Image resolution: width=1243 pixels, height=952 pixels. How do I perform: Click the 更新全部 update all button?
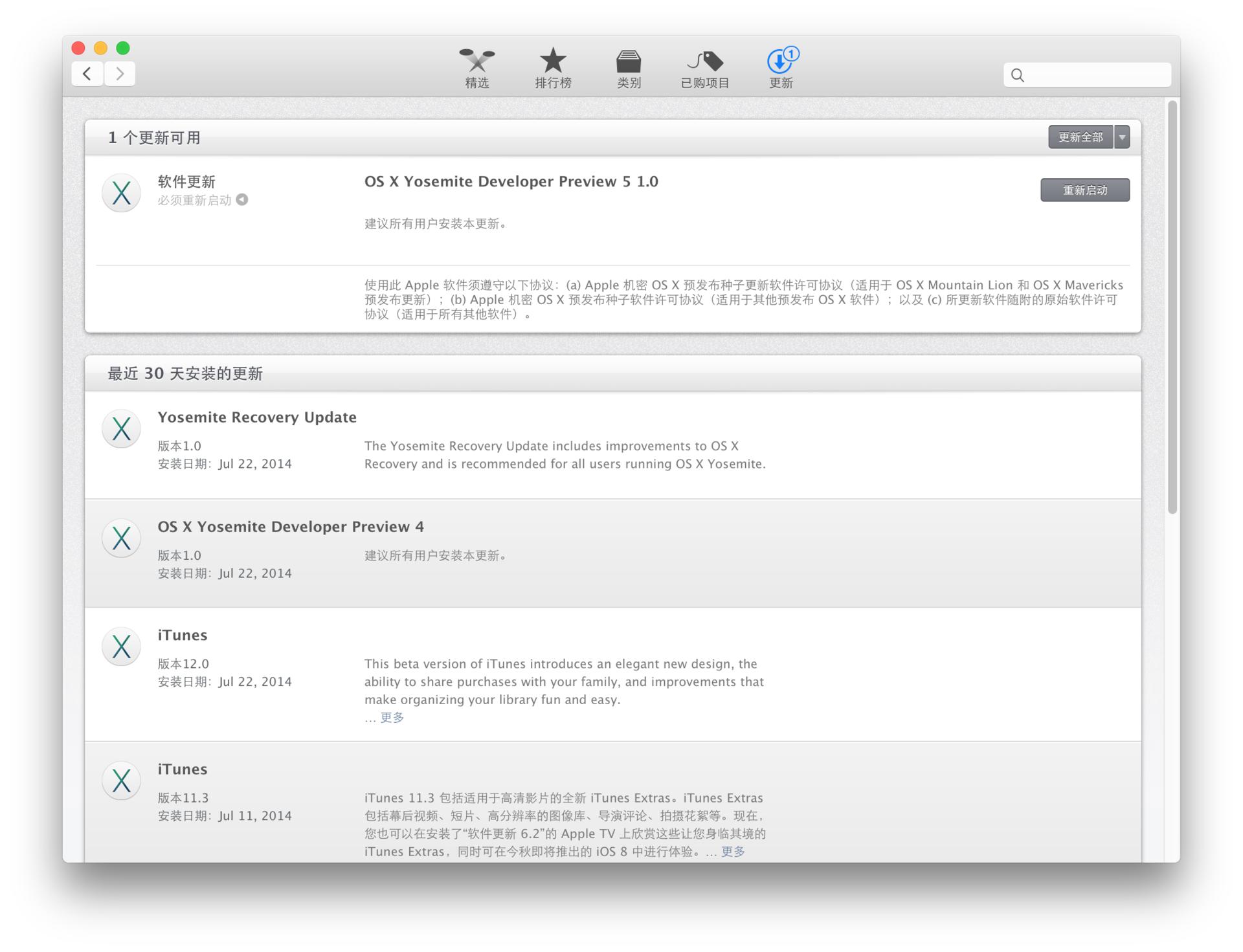pyautogui.click(x=1081, y=137)
